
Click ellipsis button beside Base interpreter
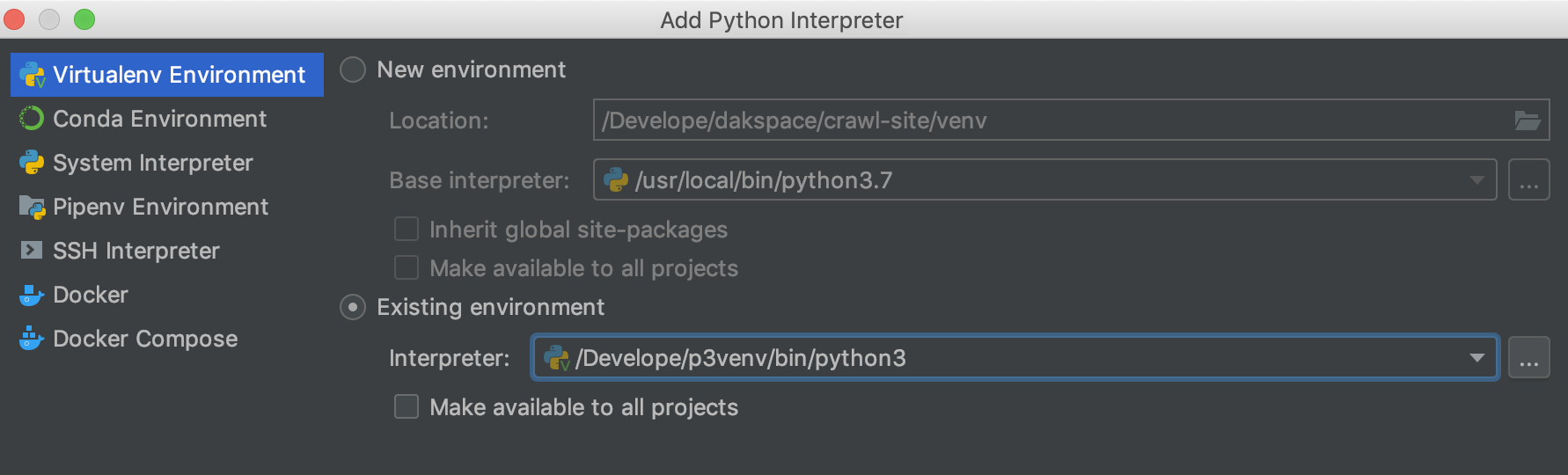1528,180
